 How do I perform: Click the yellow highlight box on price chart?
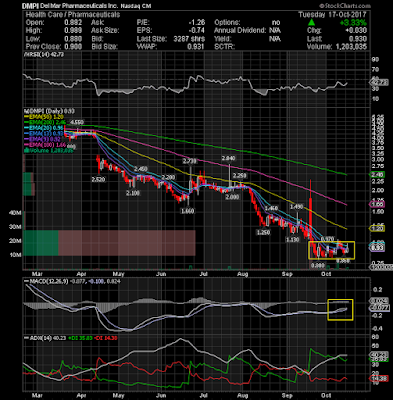[332, 250]
